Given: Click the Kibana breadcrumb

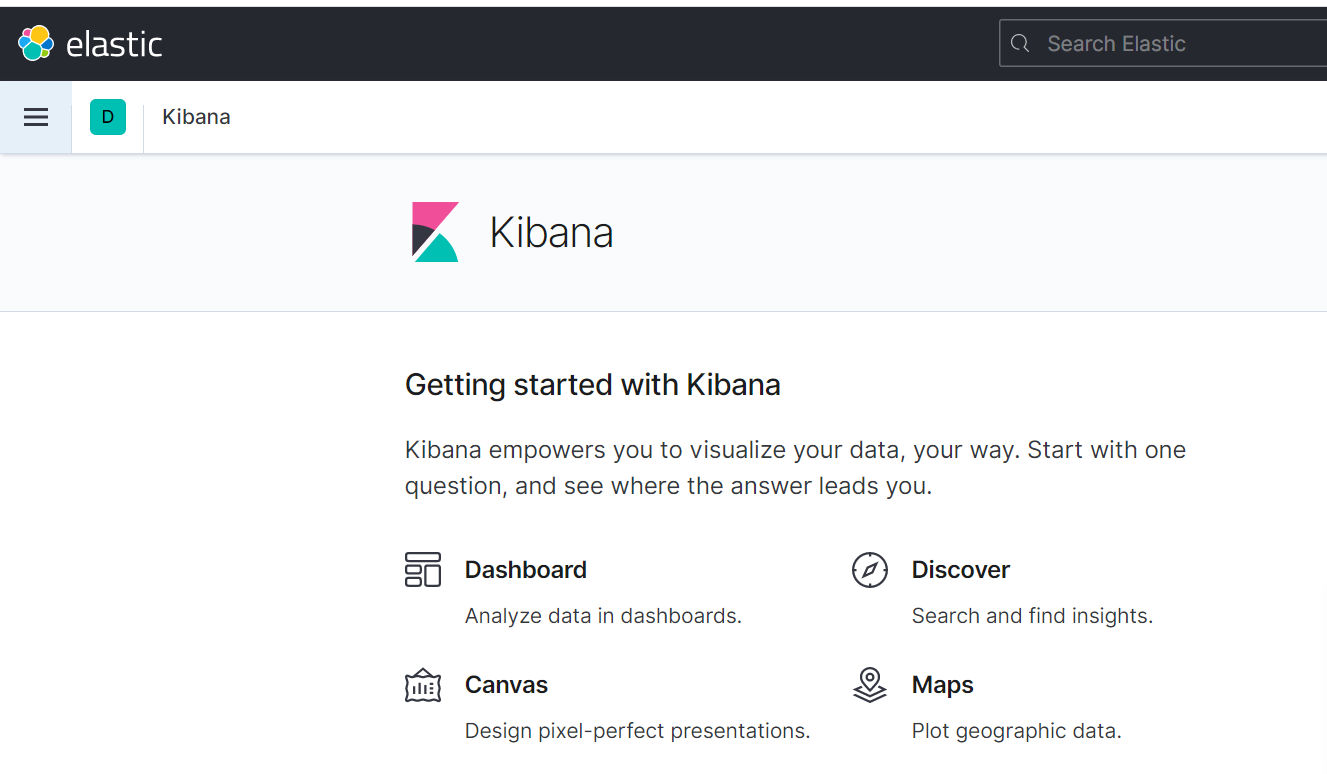Looking at the screenshot, I should coord(197,117).
